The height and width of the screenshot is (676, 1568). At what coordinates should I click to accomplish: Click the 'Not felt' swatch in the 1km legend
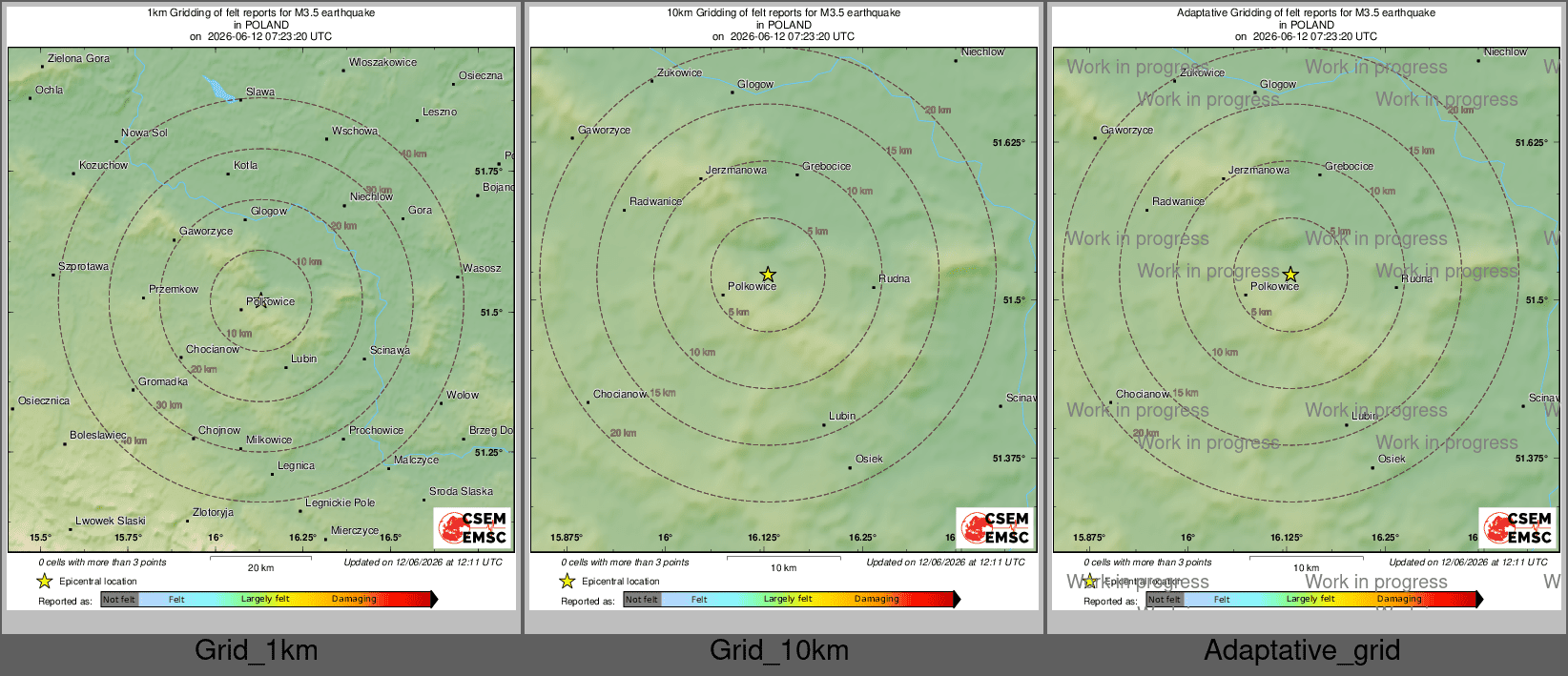tap(119, 599)
